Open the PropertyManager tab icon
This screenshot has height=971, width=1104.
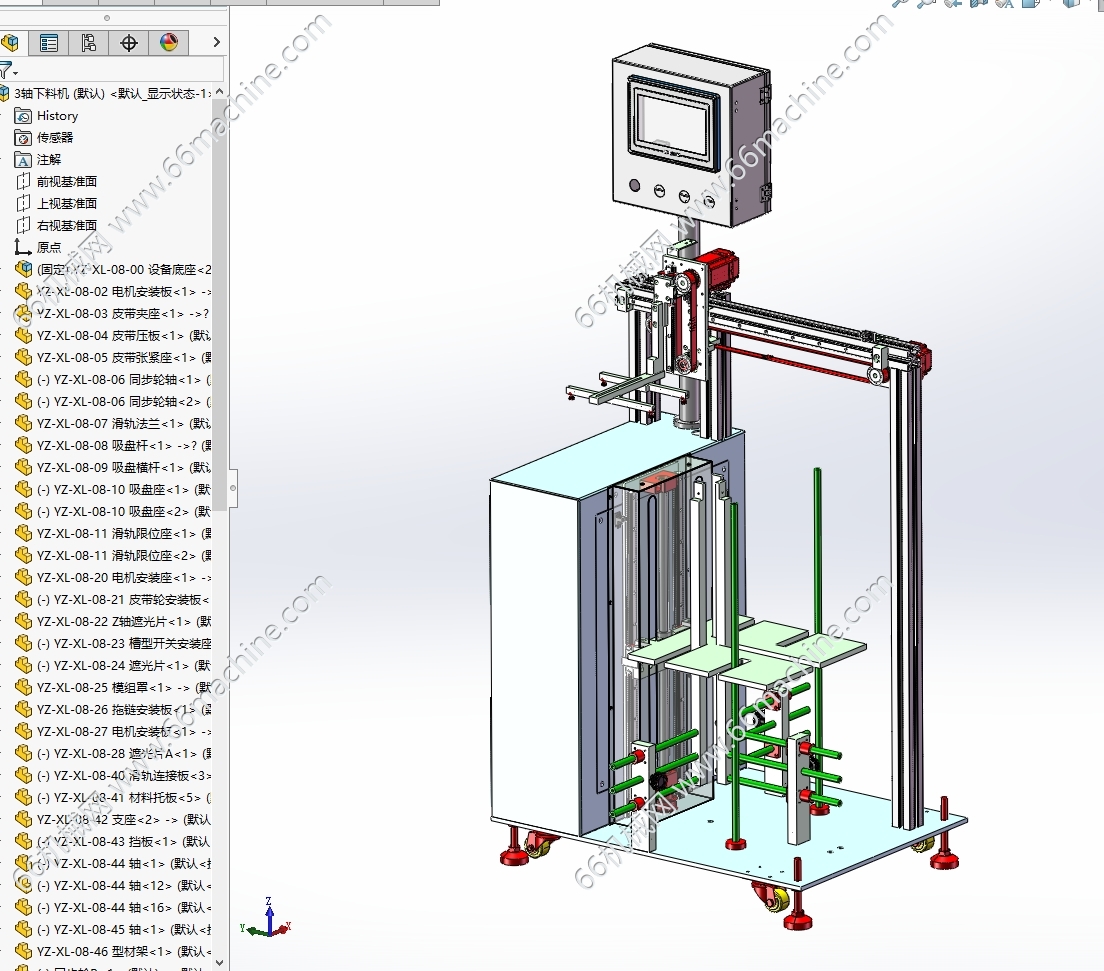coord(49,43)
